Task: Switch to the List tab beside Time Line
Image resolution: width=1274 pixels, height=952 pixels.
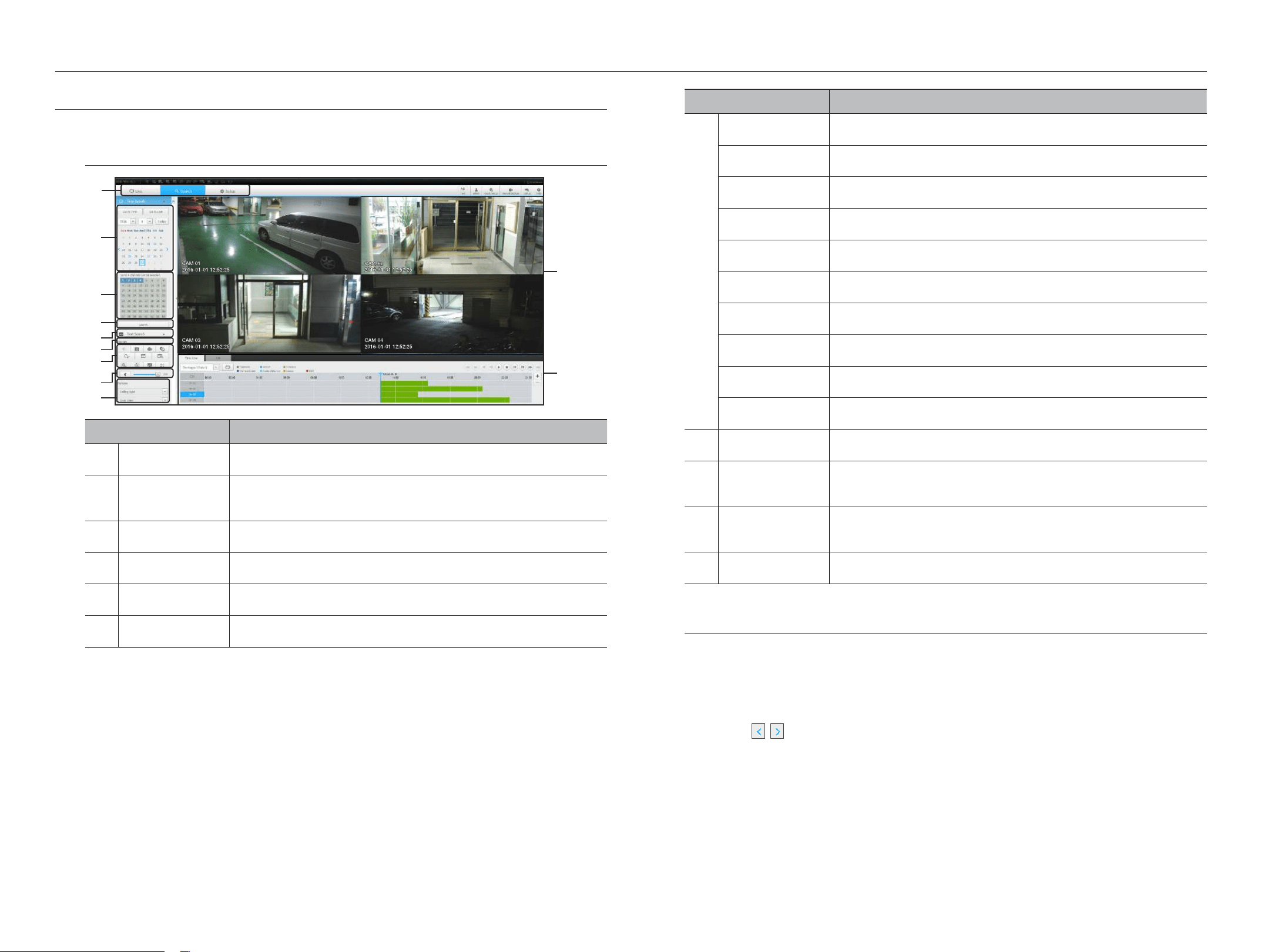Action: 218,358
